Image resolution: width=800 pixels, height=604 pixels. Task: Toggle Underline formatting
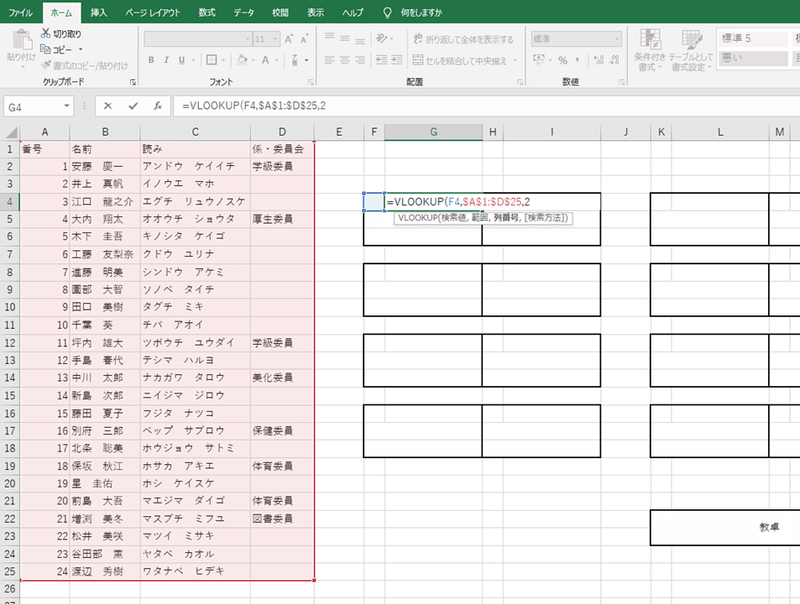(182, 60)
